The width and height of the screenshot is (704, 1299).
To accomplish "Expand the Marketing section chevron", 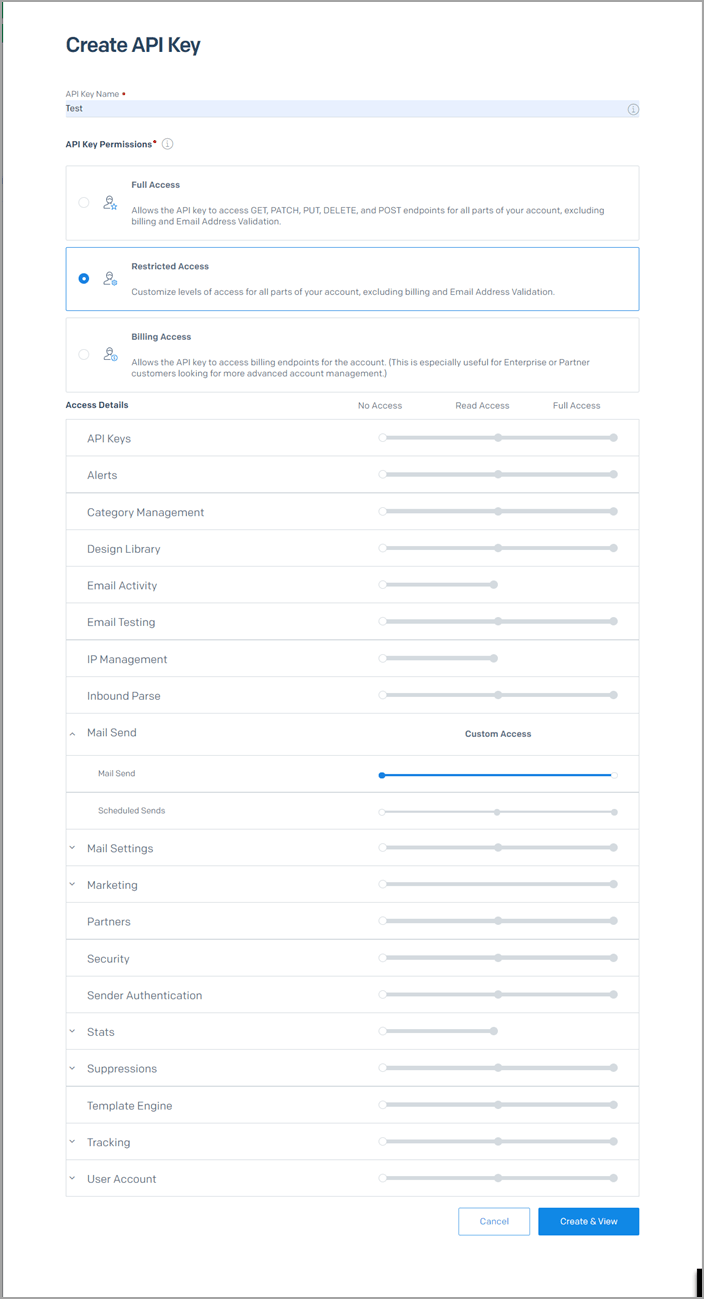I will pyautogui.click(x=72, y=885).
